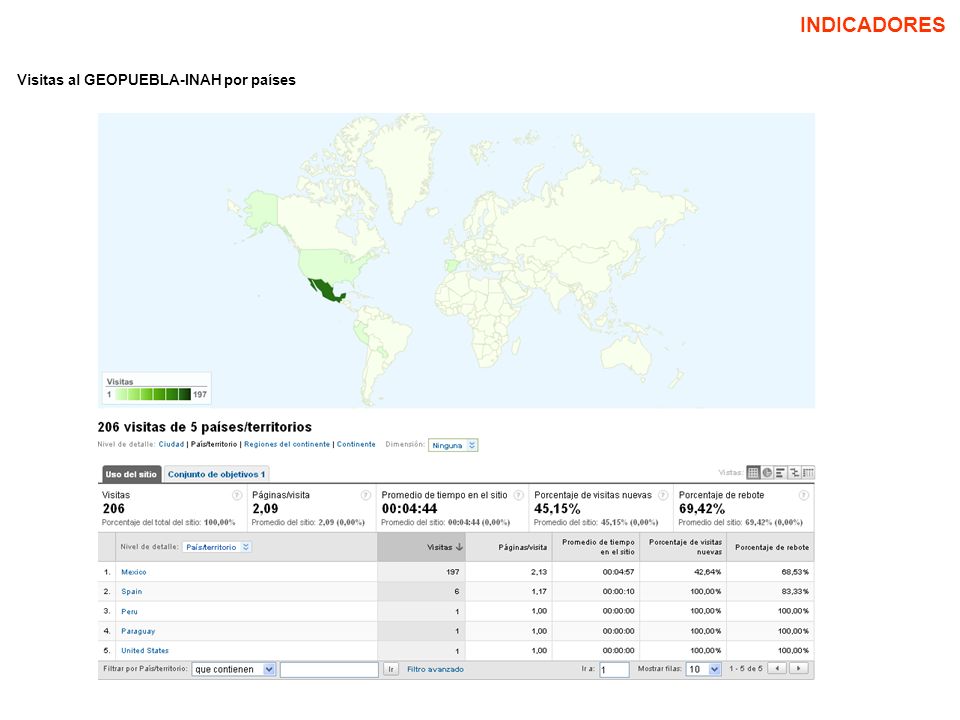Open help icon for Promedio de tiempo en el sitio
960x720 pixels.
point(519,495)
